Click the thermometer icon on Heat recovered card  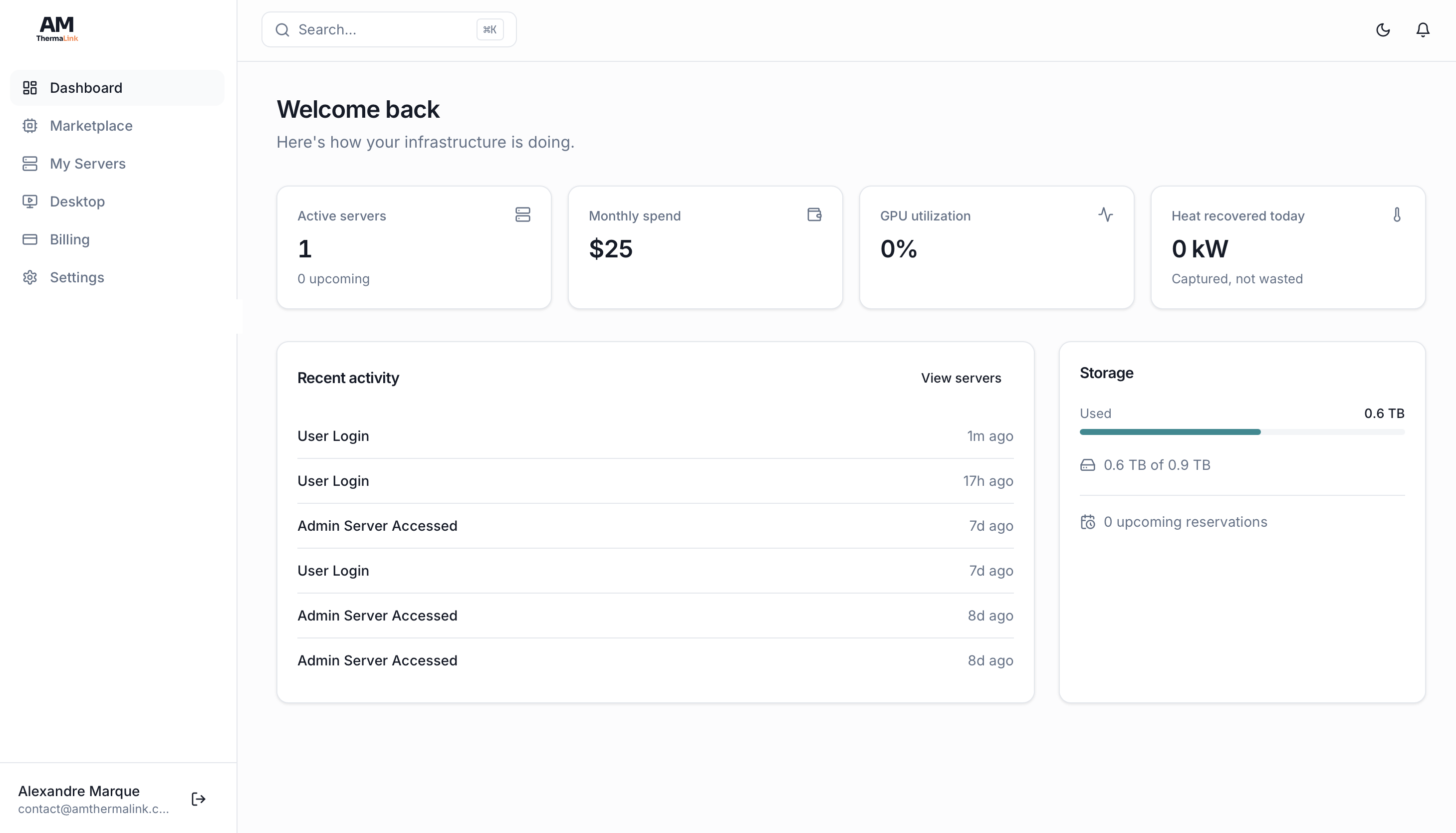pyautogui.click(x=1397, y=214)
